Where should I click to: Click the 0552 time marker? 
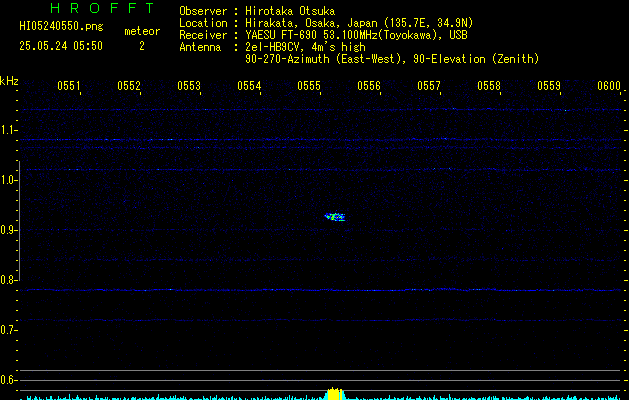(129, 86)
